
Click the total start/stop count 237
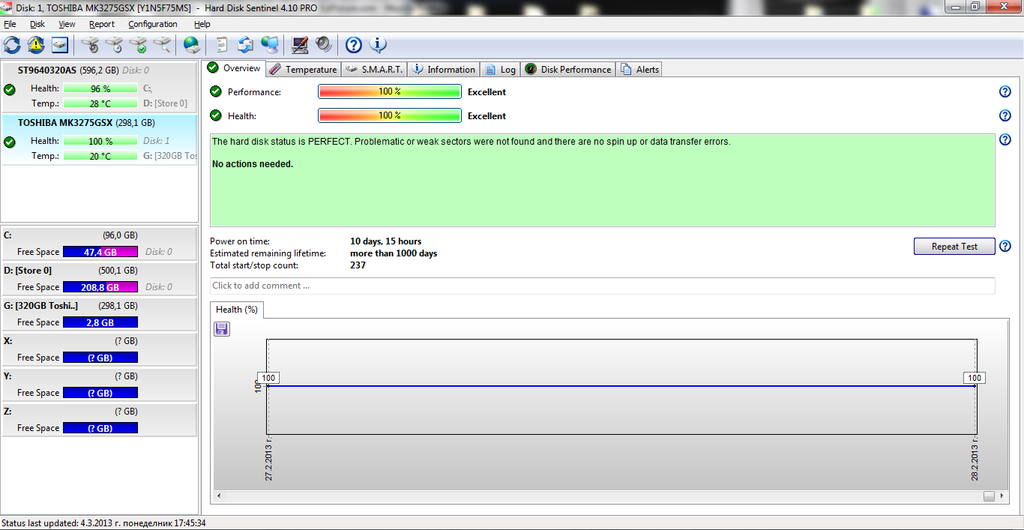(x=358, y=265)
